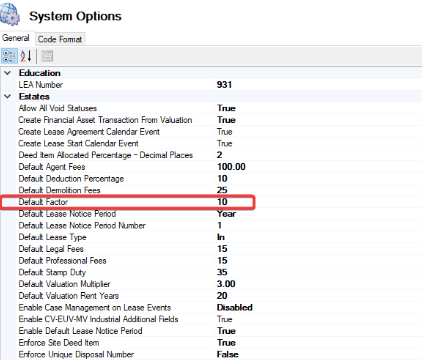Collapse the Estates category
The image size is (422, 360).
click(8, 97)
